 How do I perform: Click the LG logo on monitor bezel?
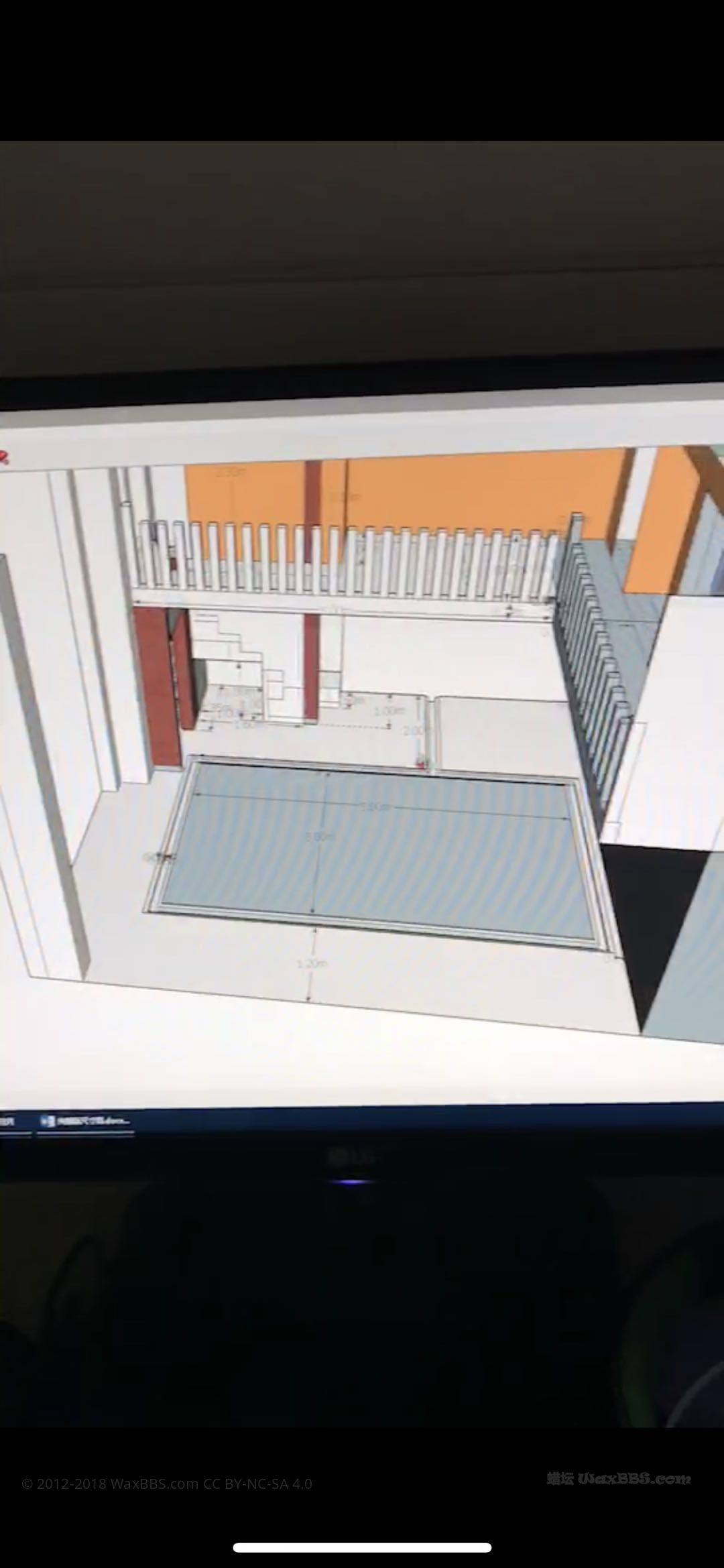pos(350,1156)
